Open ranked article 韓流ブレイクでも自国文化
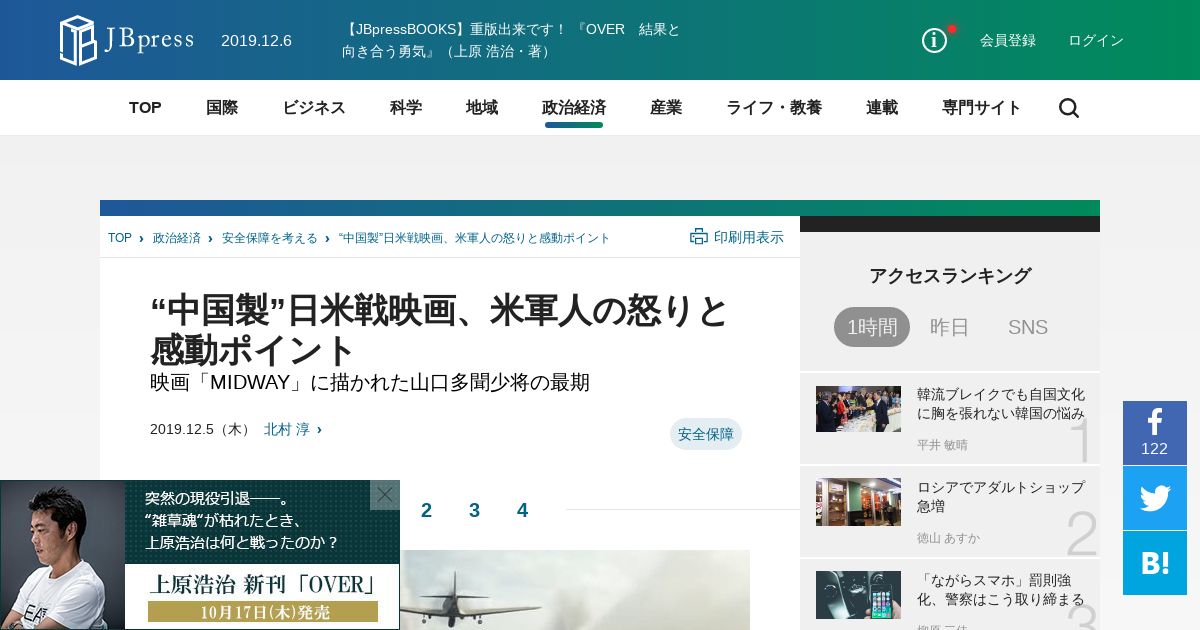This screenshot has height=630, width=1200. [x=1001, y=403]
